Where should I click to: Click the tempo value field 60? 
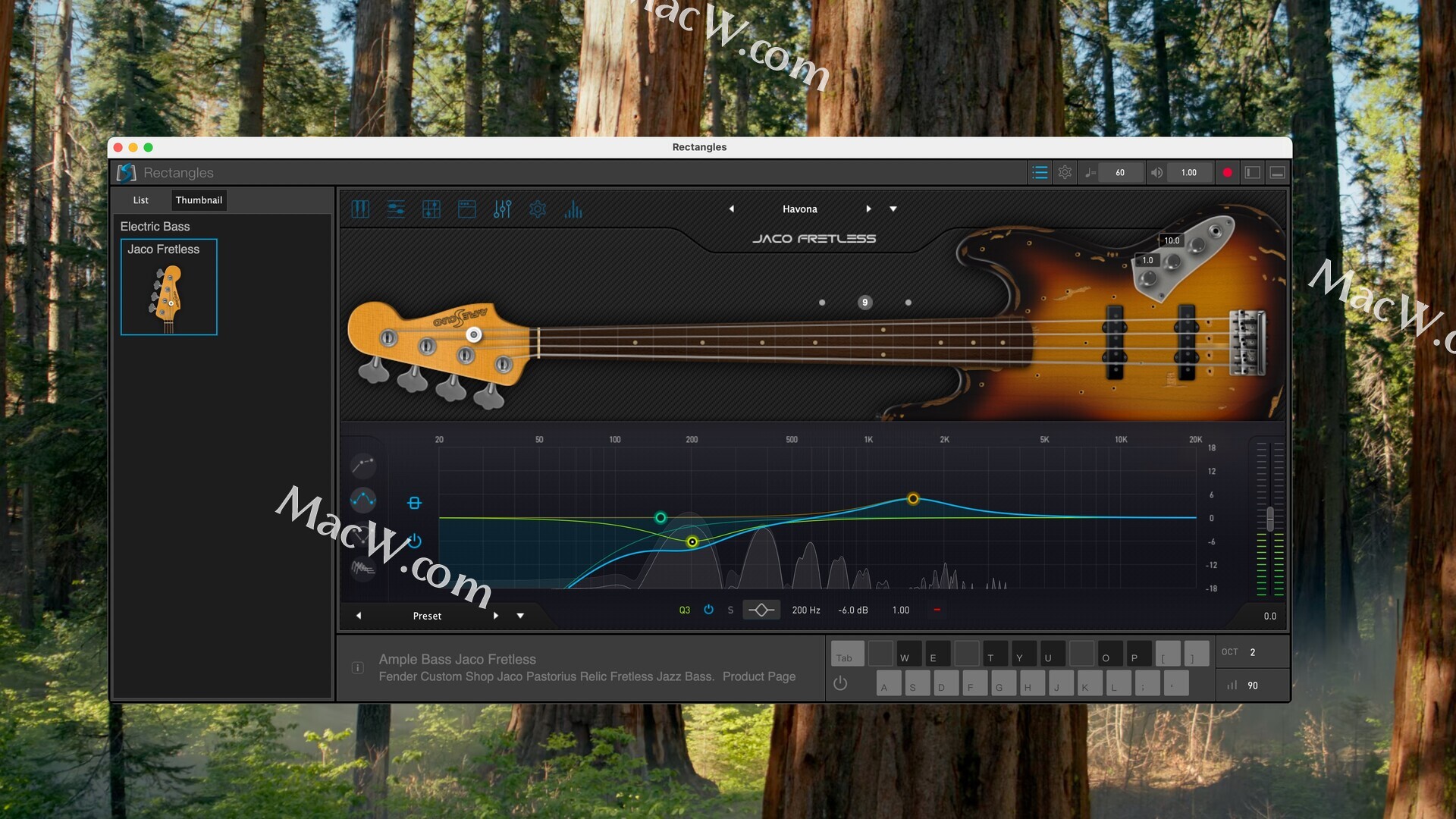(x=1120, y=173)
